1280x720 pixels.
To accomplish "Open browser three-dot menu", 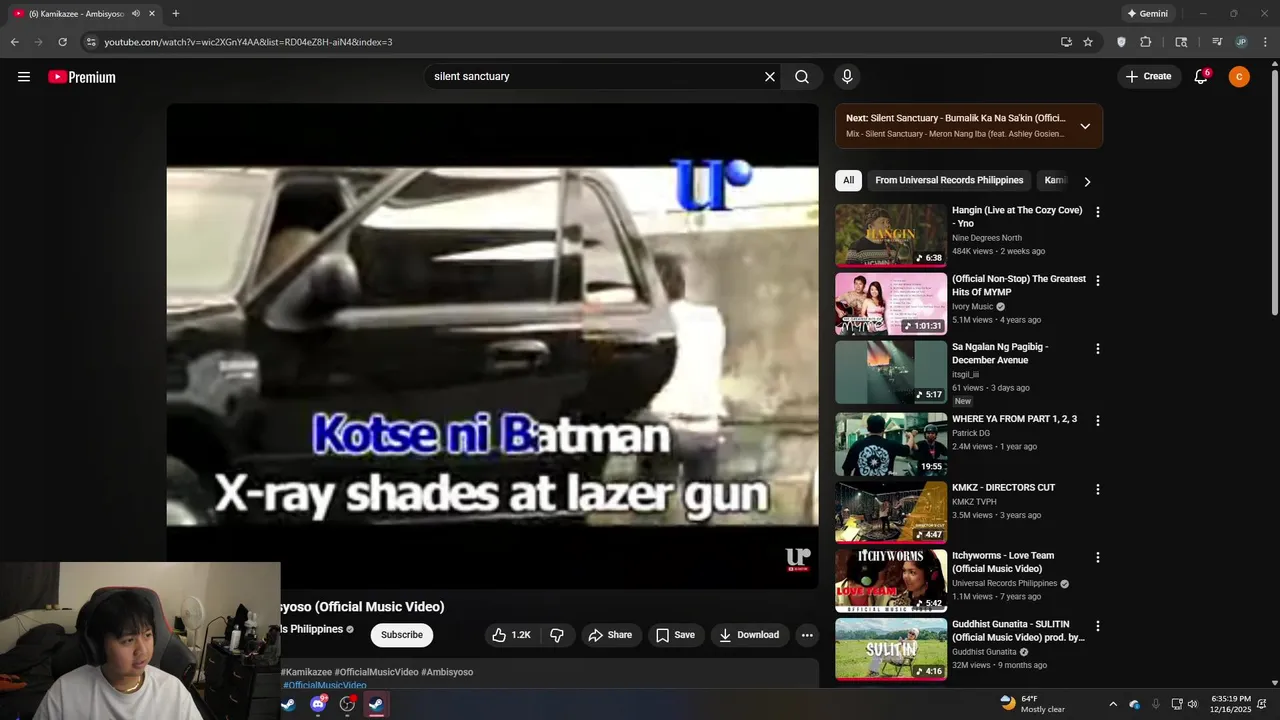I will (1265, 42).
